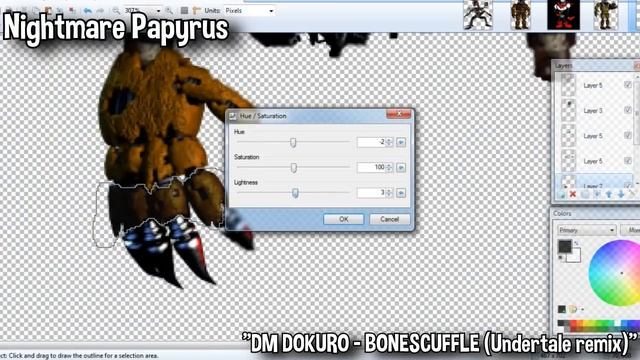Click the Redo arrow icon

point(100,11)
